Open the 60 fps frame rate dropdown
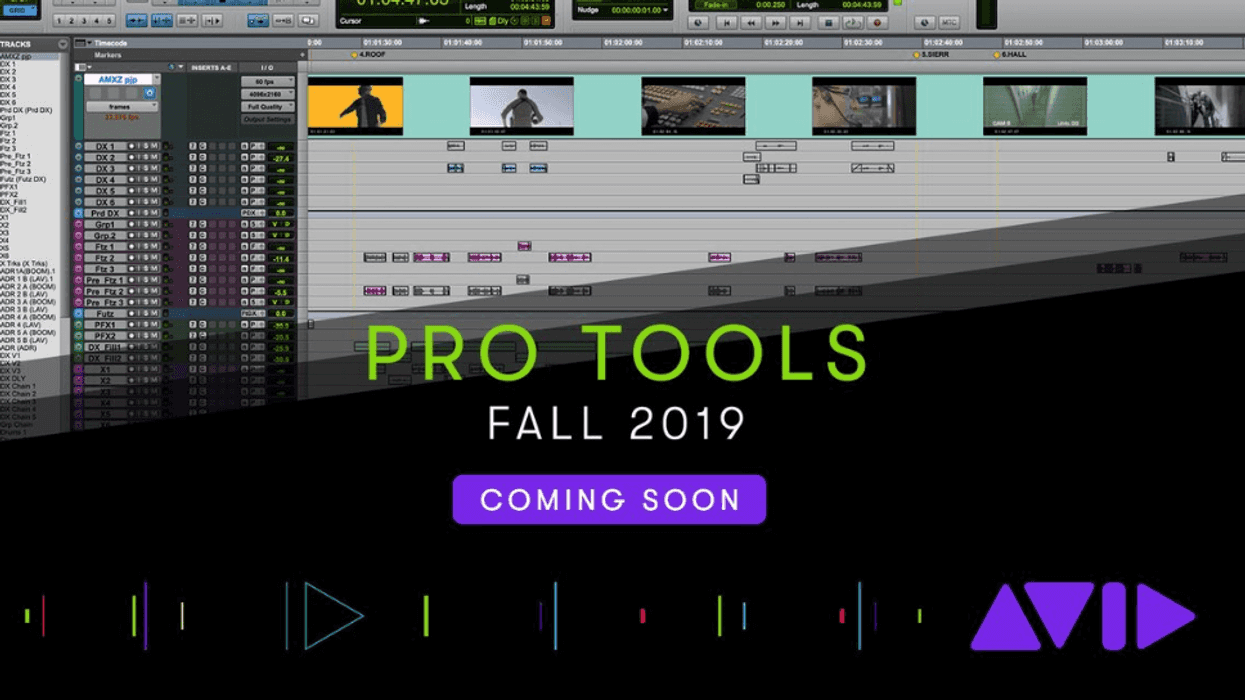The image size is (1245, 700). click(268, 81)
